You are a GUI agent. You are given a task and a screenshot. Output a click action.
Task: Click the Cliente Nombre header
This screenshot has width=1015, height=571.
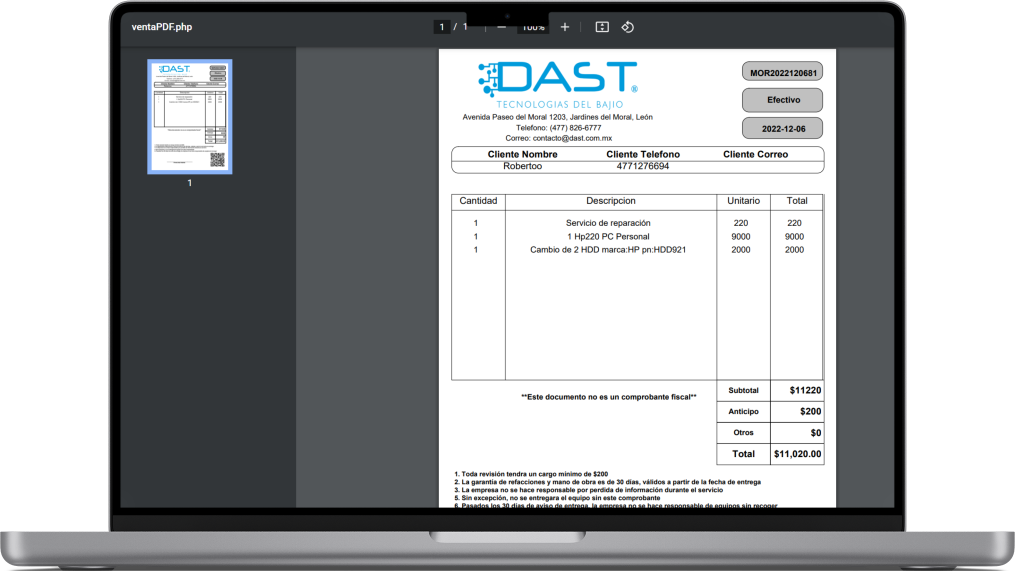[x=522, y=154]
